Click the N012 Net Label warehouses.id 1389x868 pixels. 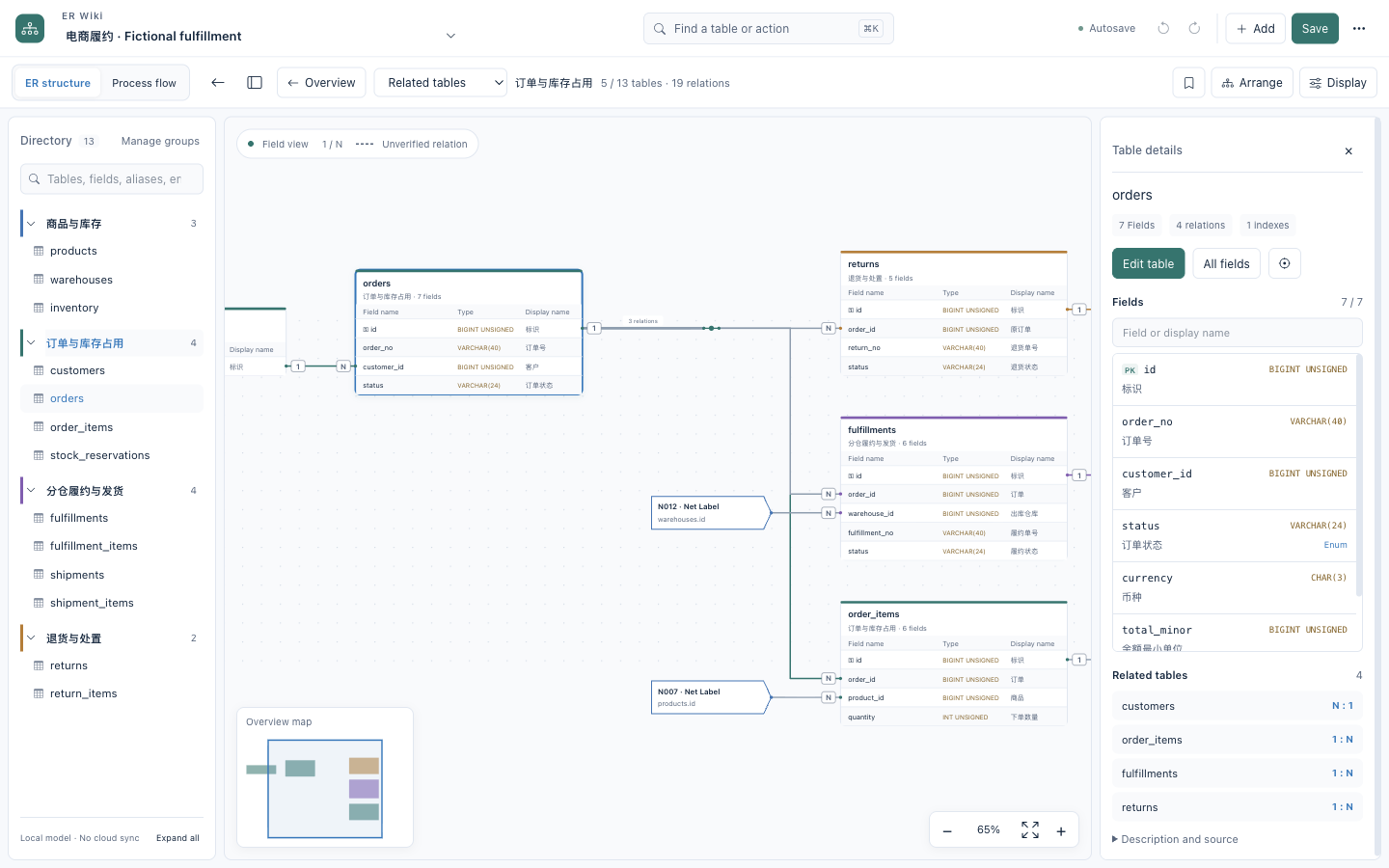[710, 513]
